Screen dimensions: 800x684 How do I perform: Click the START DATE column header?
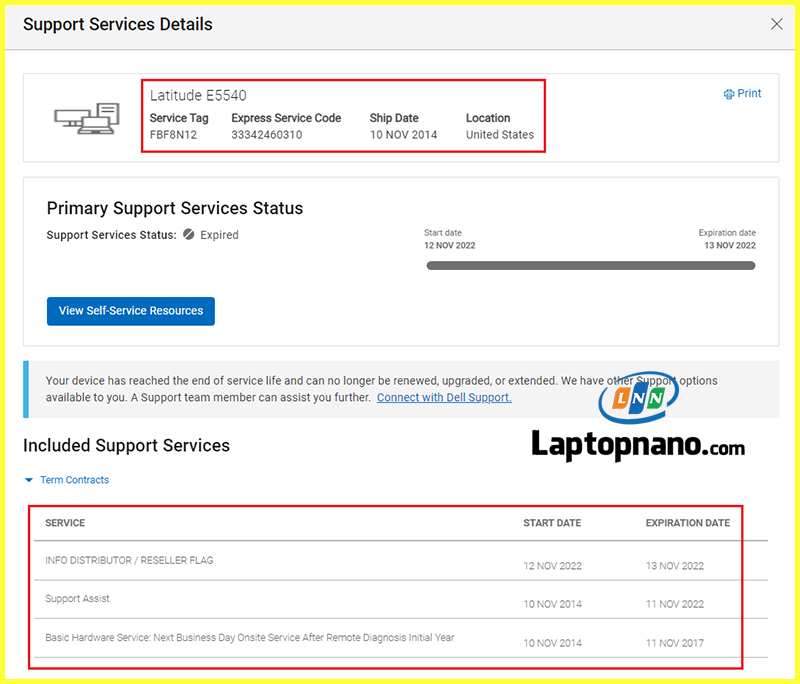coord(552,523)
